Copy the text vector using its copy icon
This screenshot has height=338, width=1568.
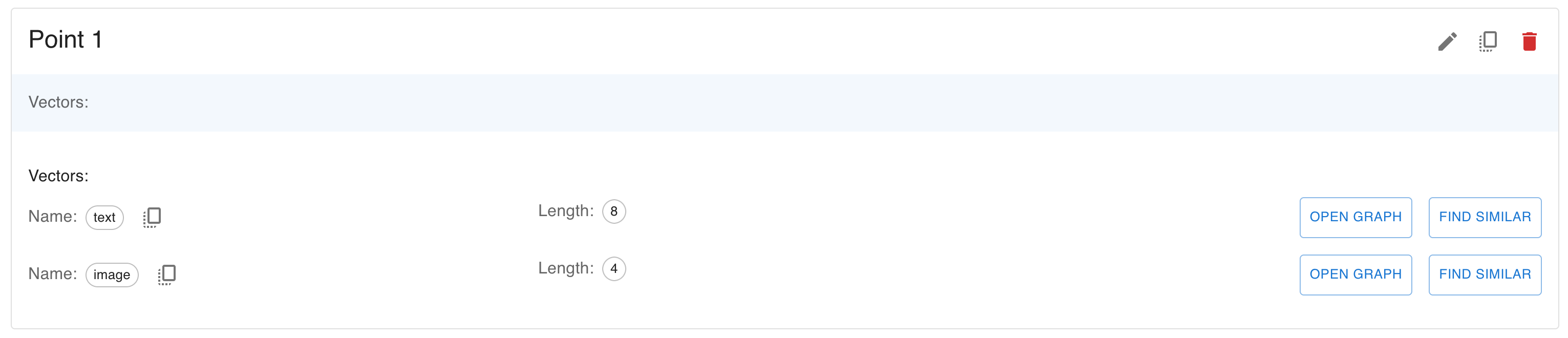152,218
